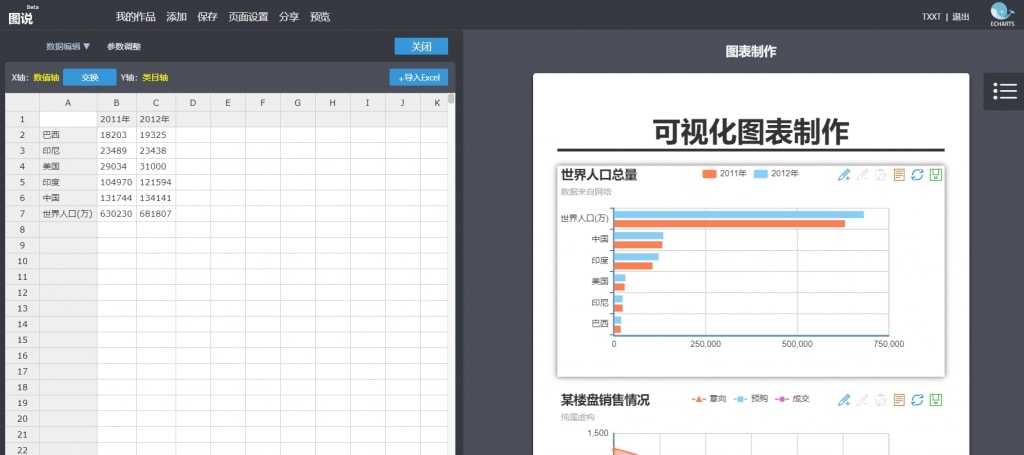Refresh the 某楼盘销售情况 chart
Screen dimensions: 1024x455
click(918, 400)
